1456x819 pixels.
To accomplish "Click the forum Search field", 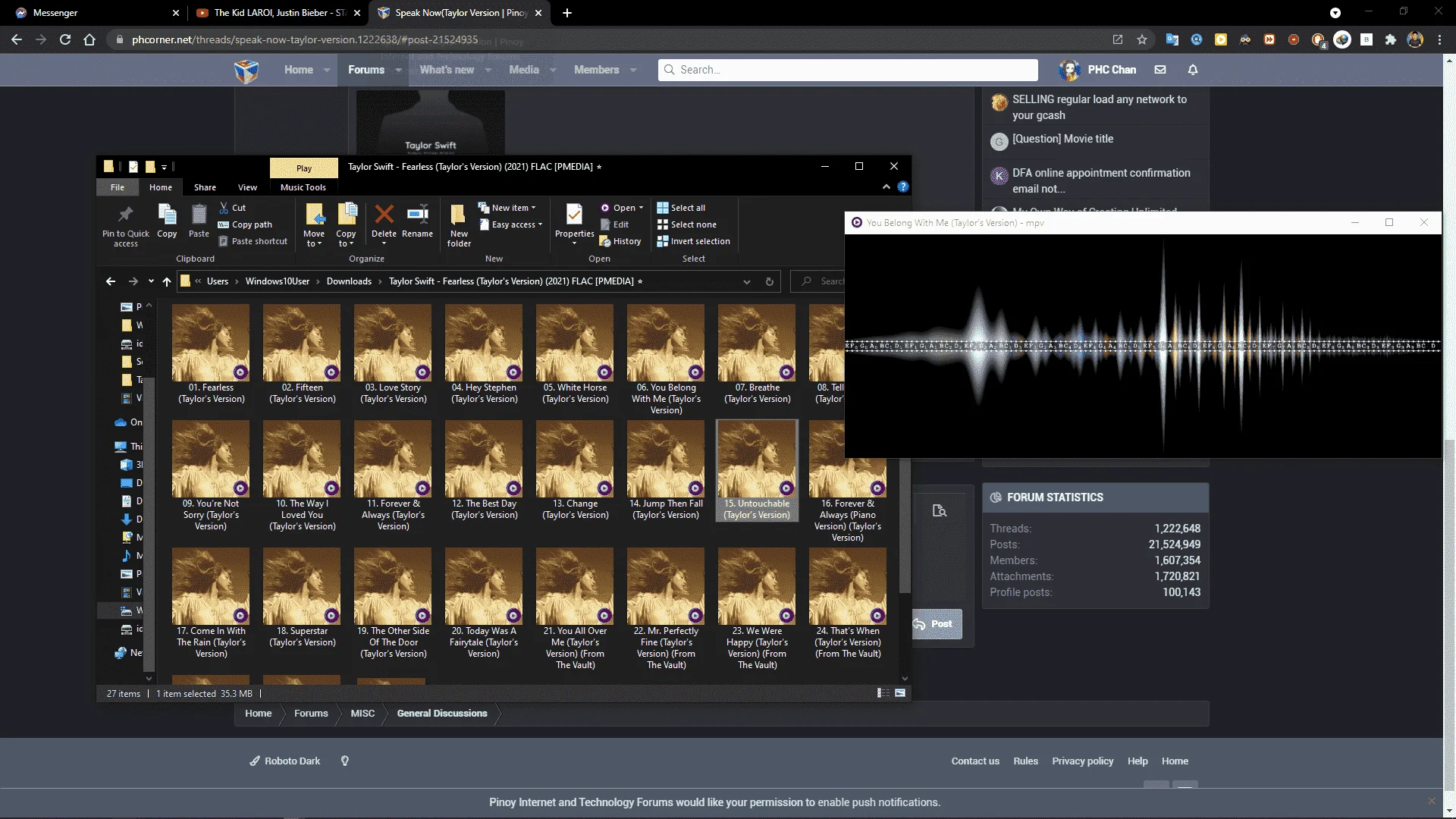I will tap(848, 70).
